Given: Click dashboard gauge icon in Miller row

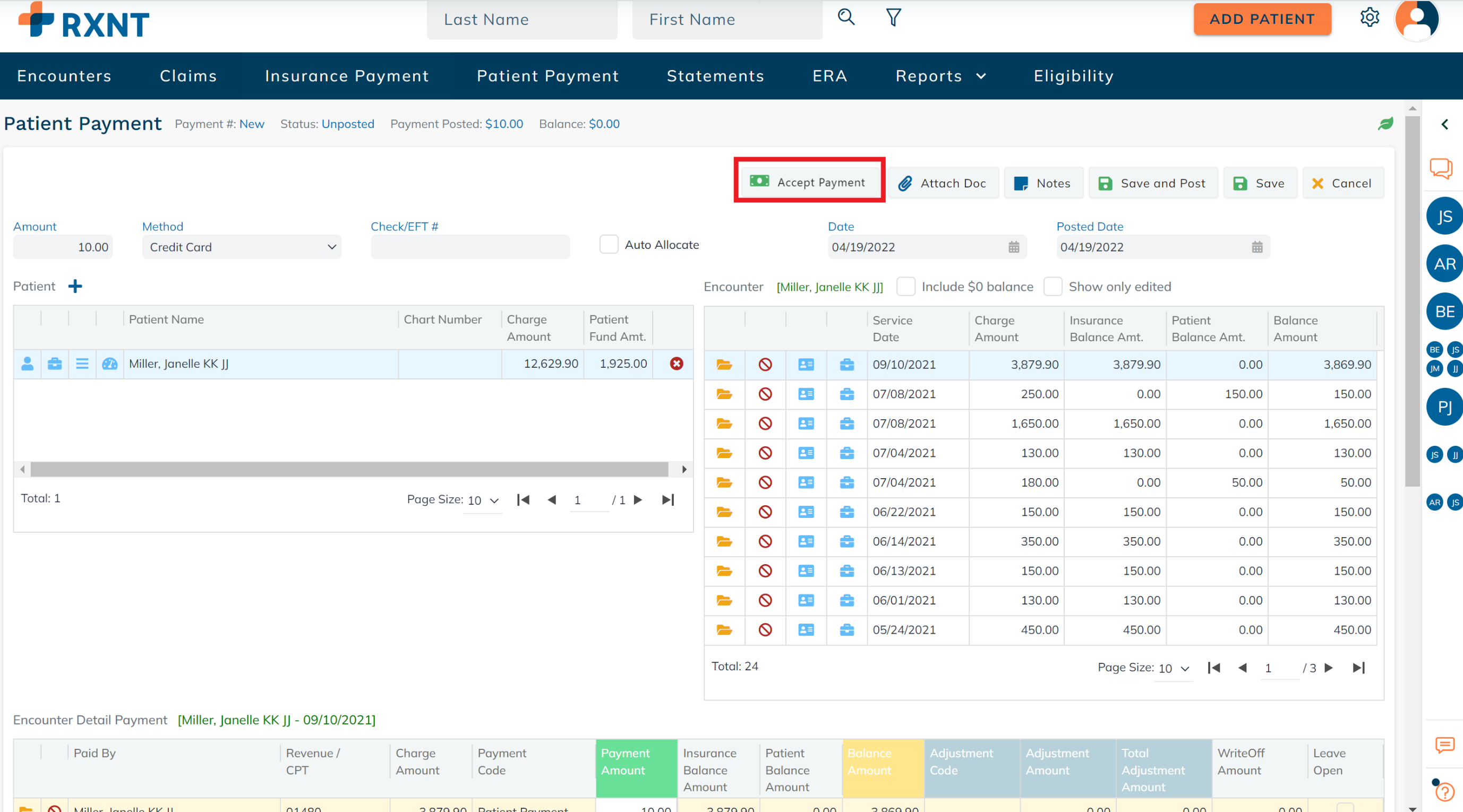Looking at the screenshot, I should [109, 364].
